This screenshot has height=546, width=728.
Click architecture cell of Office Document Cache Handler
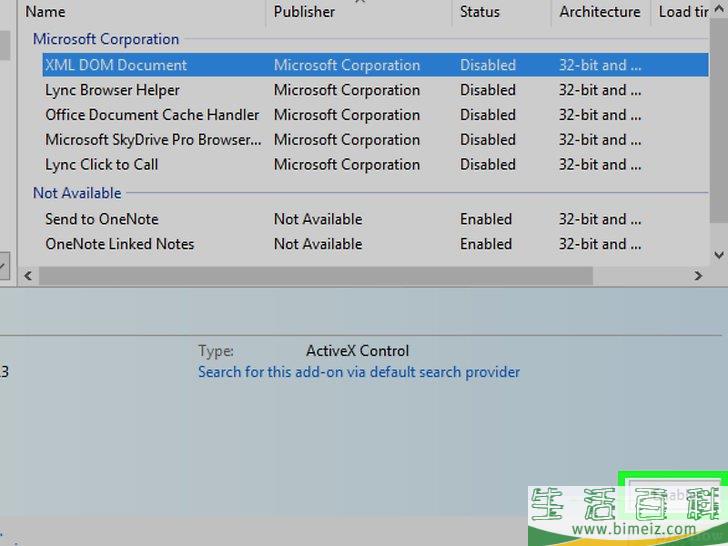coord(600,115)
